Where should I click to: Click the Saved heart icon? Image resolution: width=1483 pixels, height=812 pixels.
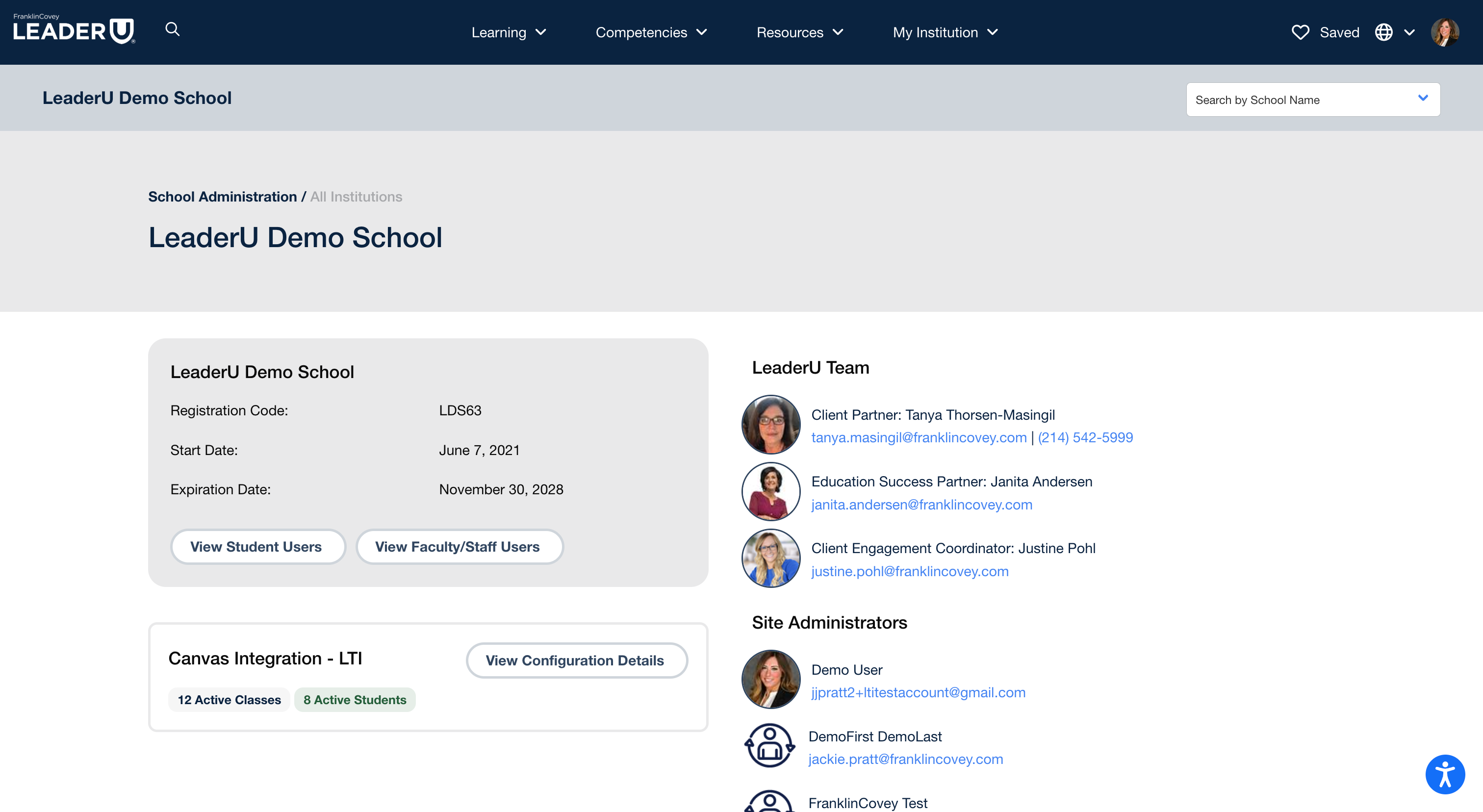click(x=1300, y=32)
